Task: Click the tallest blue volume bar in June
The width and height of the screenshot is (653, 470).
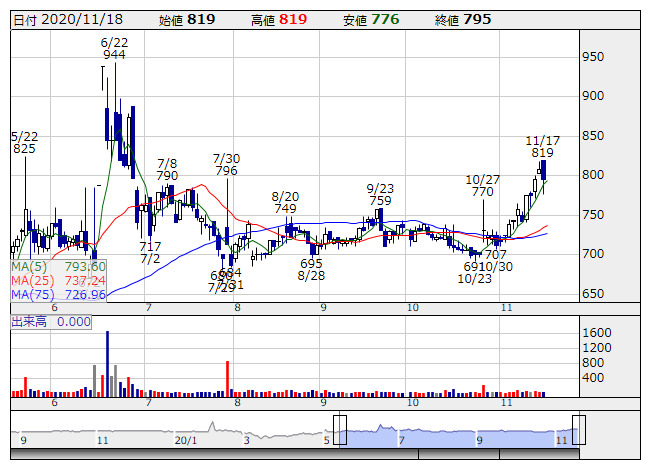Action: click(x=107, y=364)
